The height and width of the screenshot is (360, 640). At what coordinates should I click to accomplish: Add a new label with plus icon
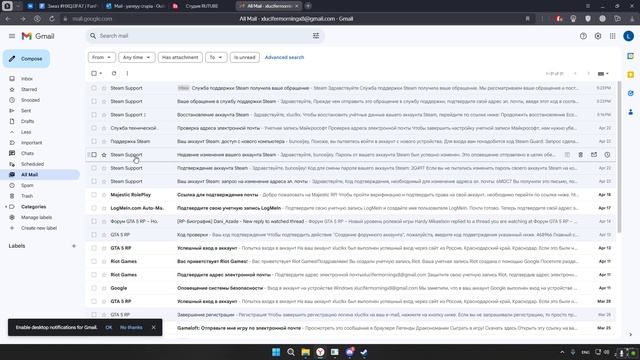pos(74,246)
